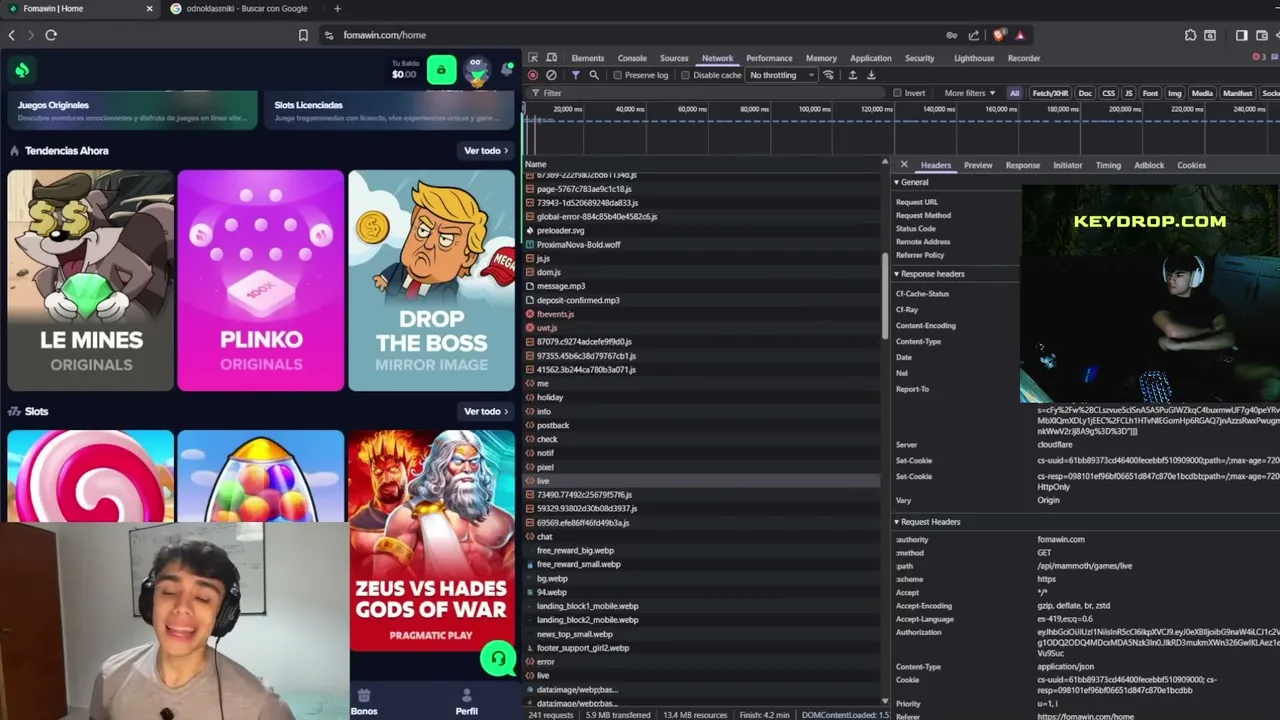Open the Drop the Boss game

coord(432,280)
